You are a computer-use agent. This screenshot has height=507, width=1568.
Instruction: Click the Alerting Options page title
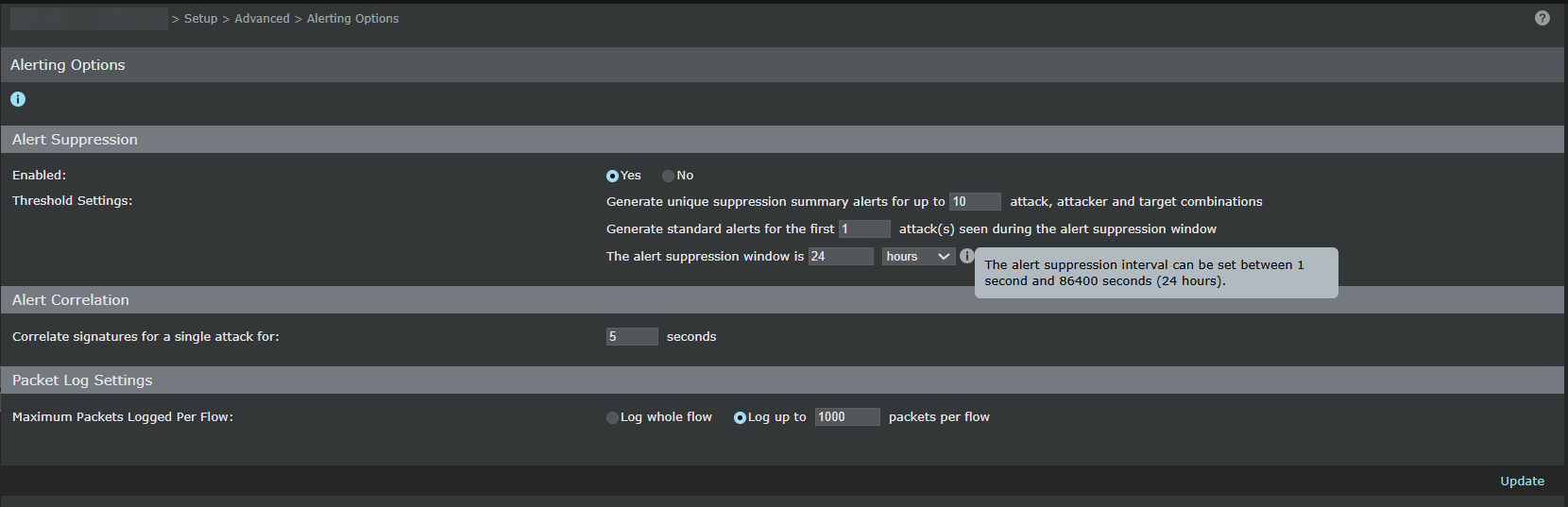[x=67, y=64]
